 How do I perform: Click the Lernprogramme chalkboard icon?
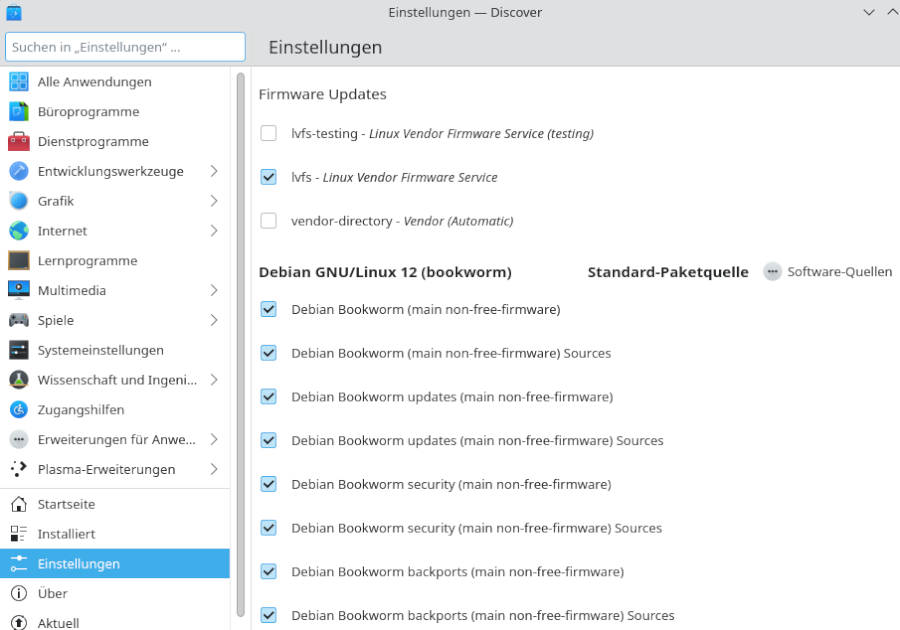19,260
